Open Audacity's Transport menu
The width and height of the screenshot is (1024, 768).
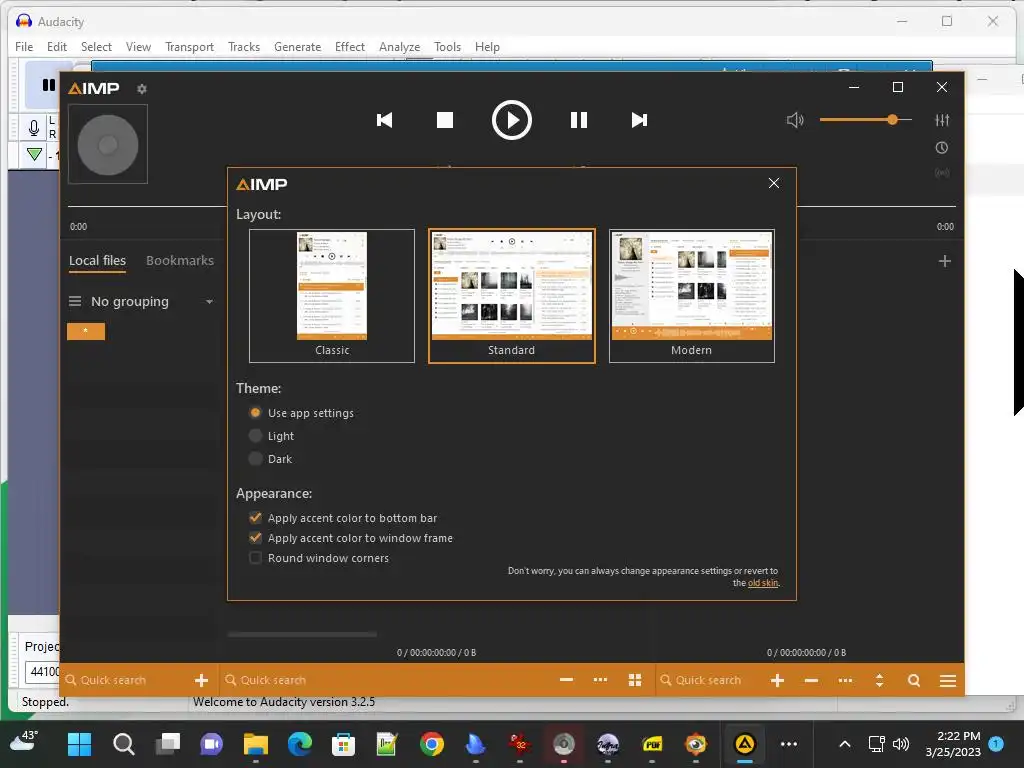point(189,47)
